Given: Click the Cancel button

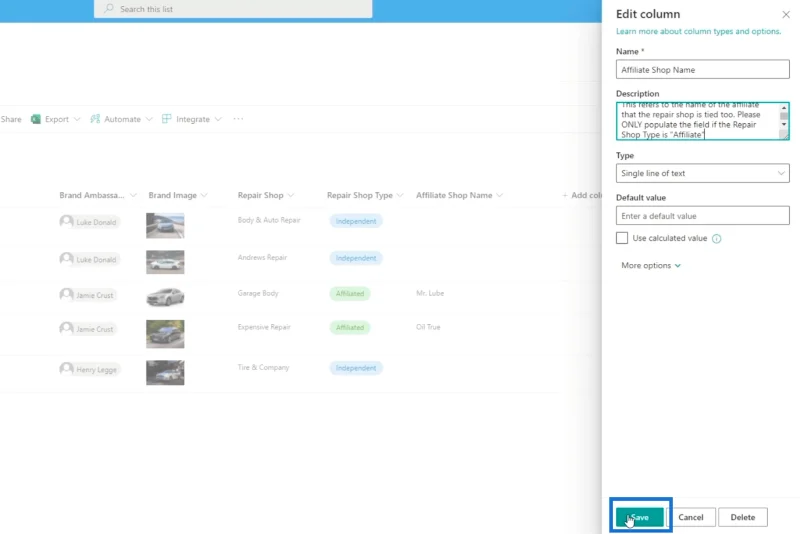Looking at the screenshot, I should pyautogui.click(x=691, y=517).
